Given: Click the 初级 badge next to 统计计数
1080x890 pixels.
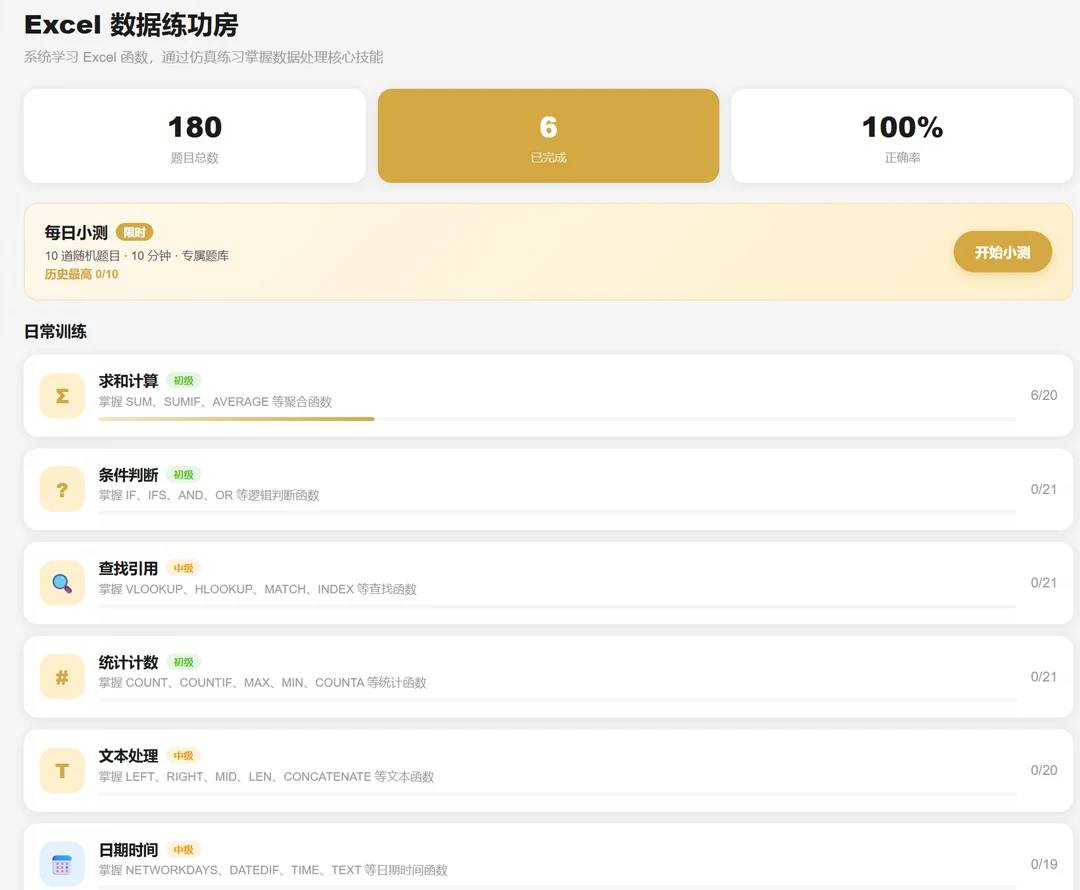Looking at the screenshot, I should pos(183,662).
